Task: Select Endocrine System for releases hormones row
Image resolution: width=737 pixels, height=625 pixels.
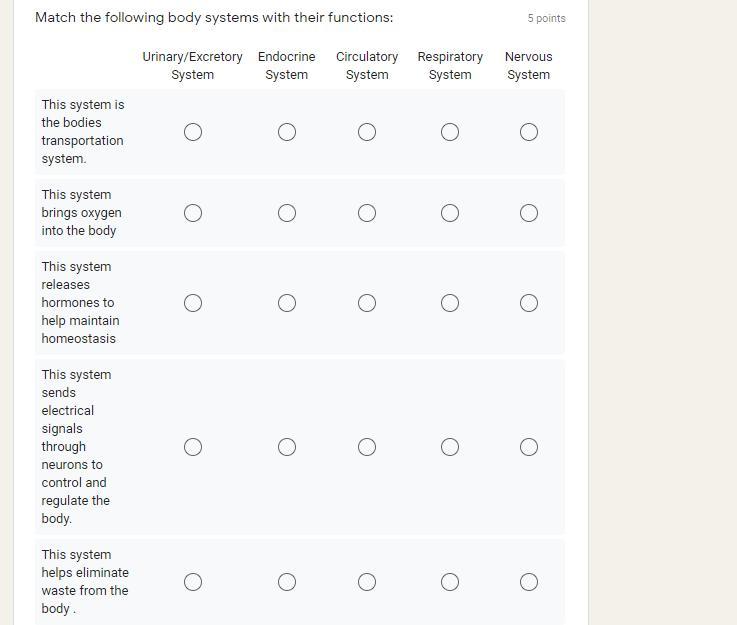Action: (x=287, y=303)
